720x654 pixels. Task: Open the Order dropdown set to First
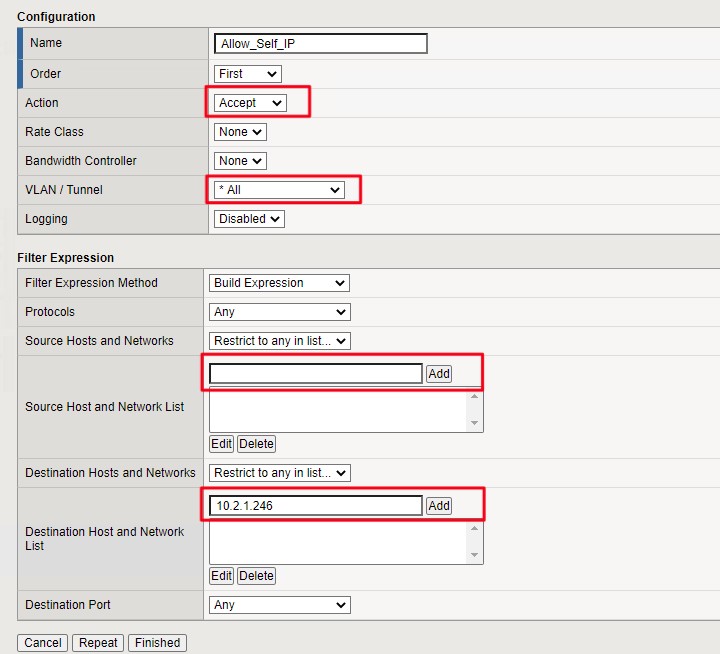[x=248, y=74]
